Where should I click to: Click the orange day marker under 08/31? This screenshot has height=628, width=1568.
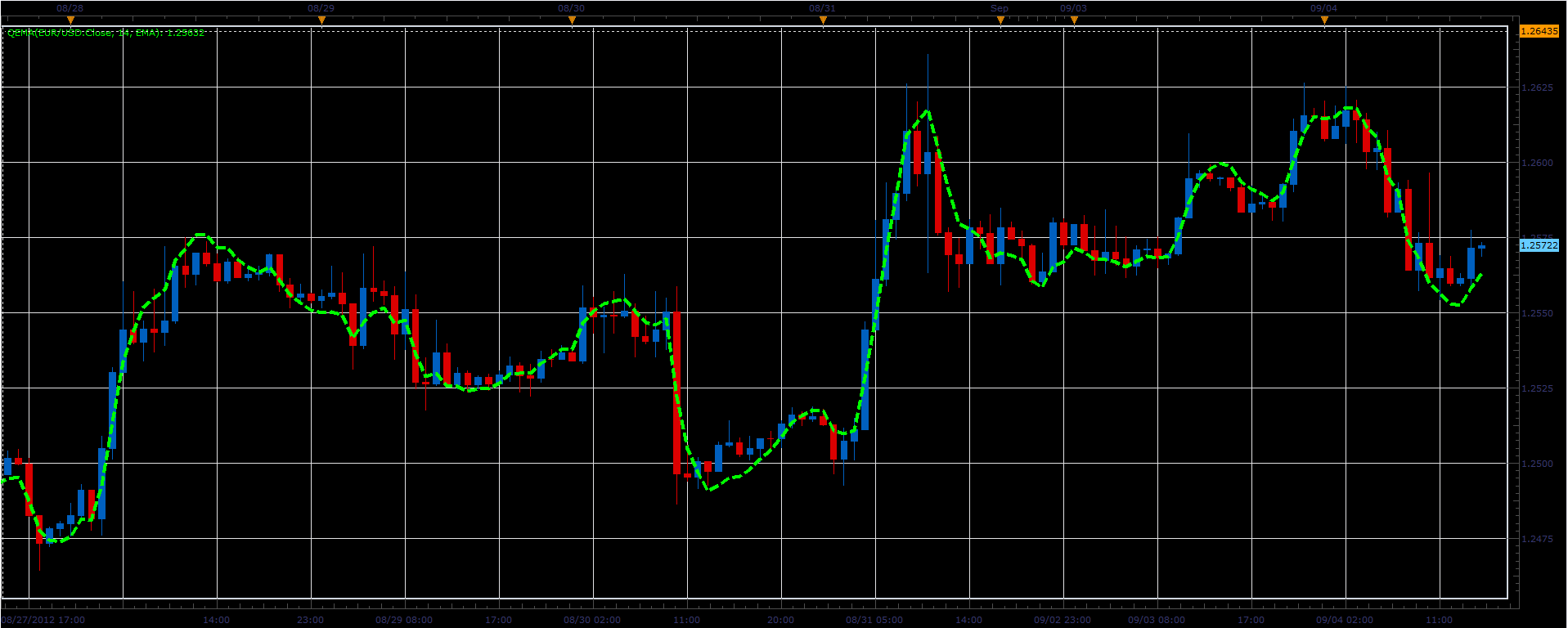click(x=823, y=20)
